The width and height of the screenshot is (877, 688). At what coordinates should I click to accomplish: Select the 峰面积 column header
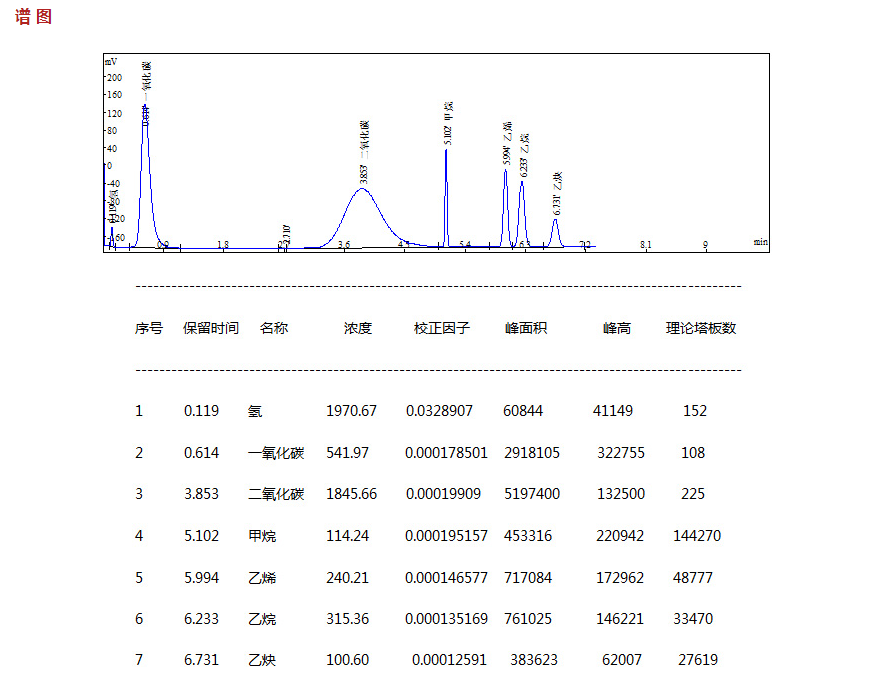coord(526,328)
